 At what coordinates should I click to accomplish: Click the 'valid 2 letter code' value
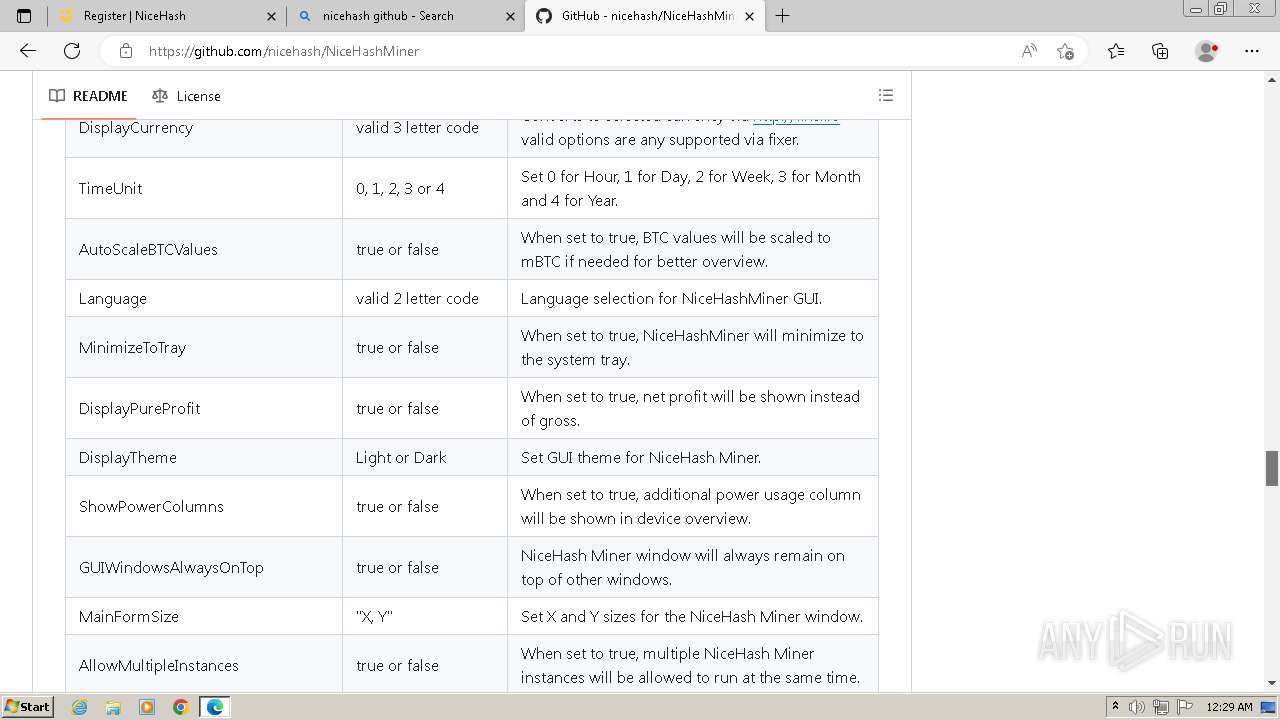point(417,298)
